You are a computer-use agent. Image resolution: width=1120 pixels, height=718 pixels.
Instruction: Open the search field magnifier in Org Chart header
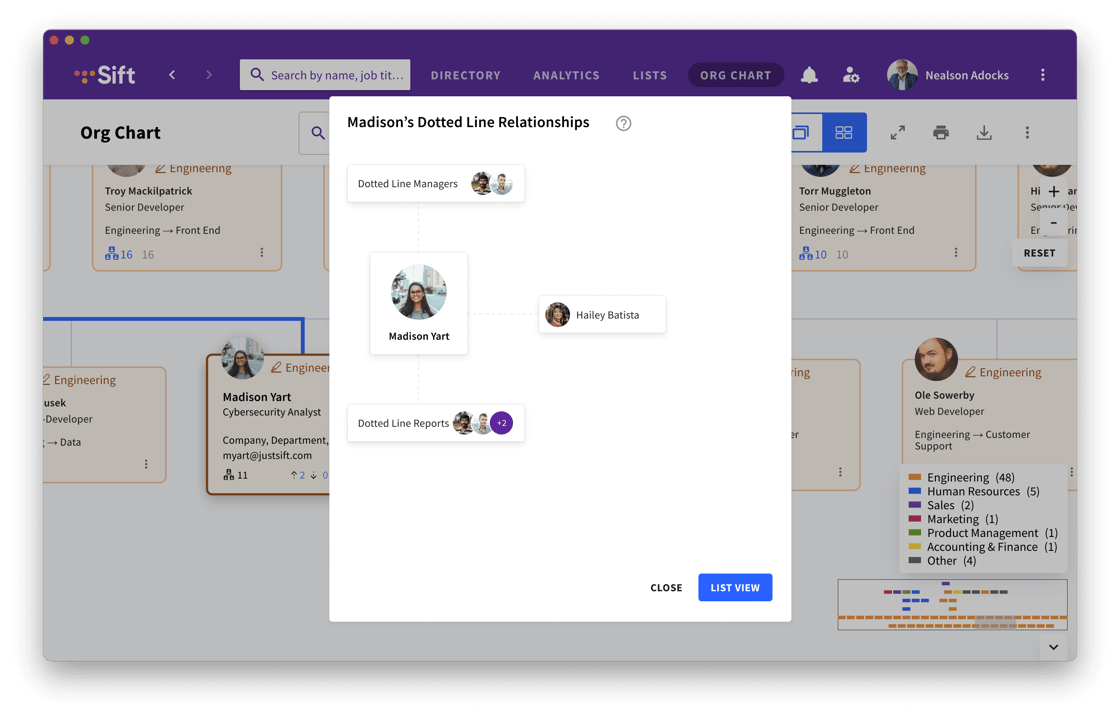(318, 132)
